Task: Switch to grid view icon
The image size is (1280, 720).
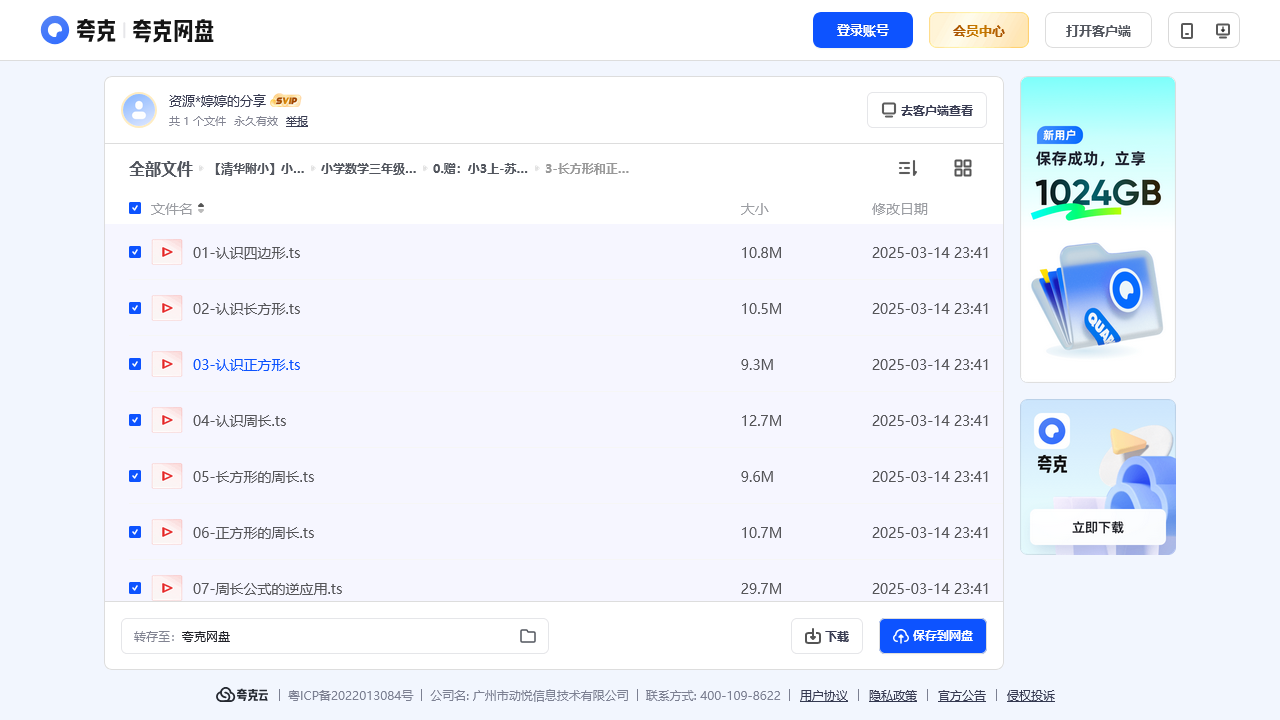Action: click(963, 168)
